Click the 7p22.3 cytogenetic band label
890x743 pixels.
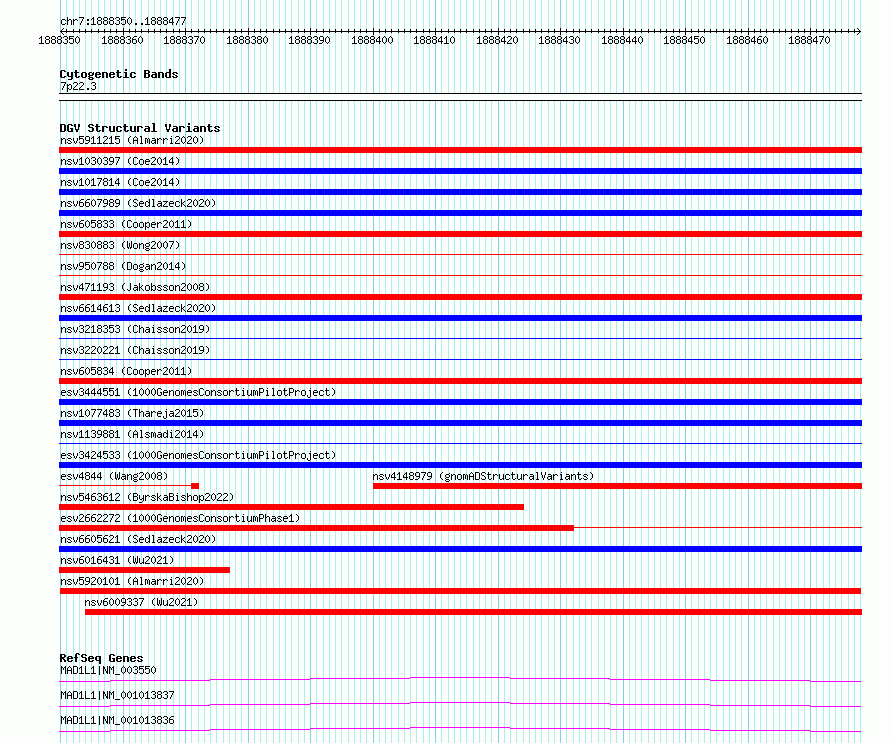pos(78,86)
